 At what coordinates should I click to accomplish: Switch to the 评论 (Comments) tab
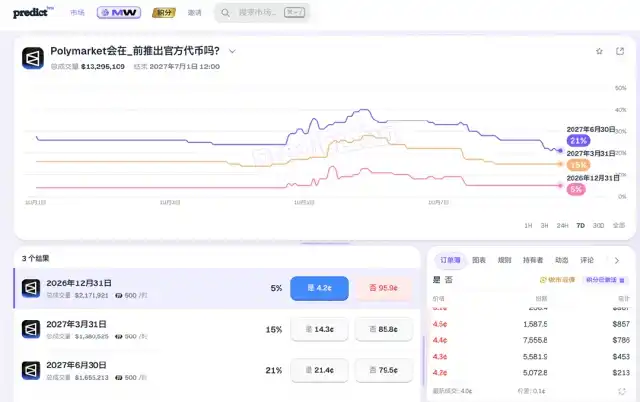click(587, 260)
